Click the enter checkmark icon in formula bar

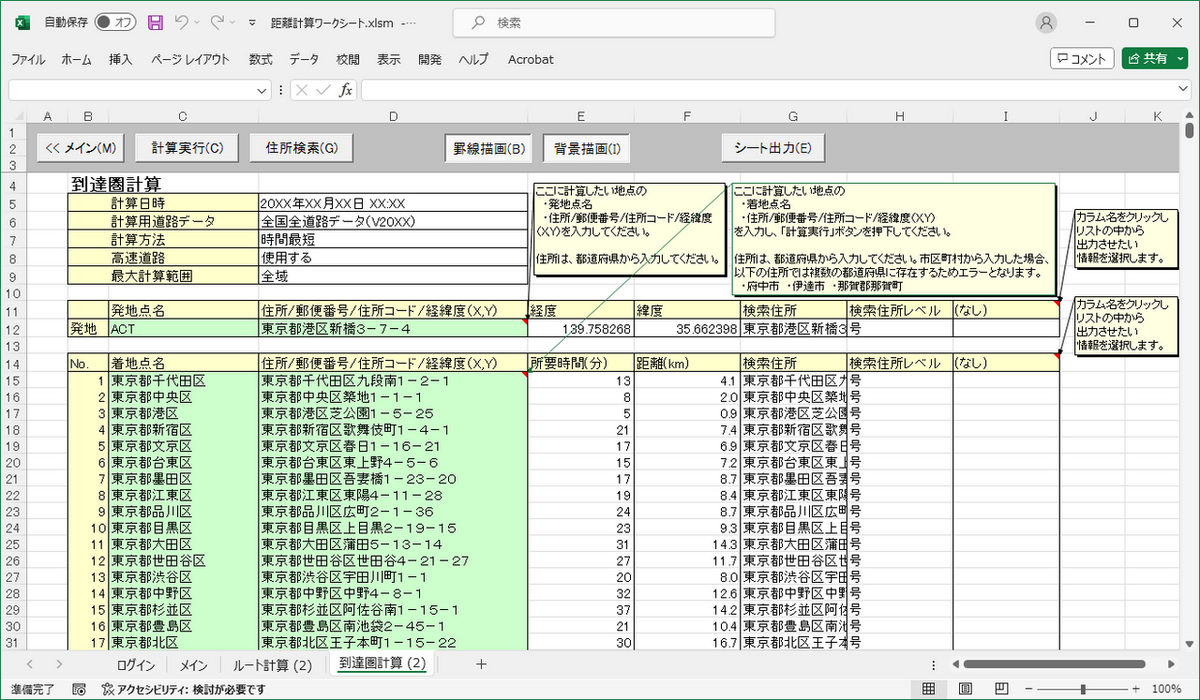coord(323,90)
